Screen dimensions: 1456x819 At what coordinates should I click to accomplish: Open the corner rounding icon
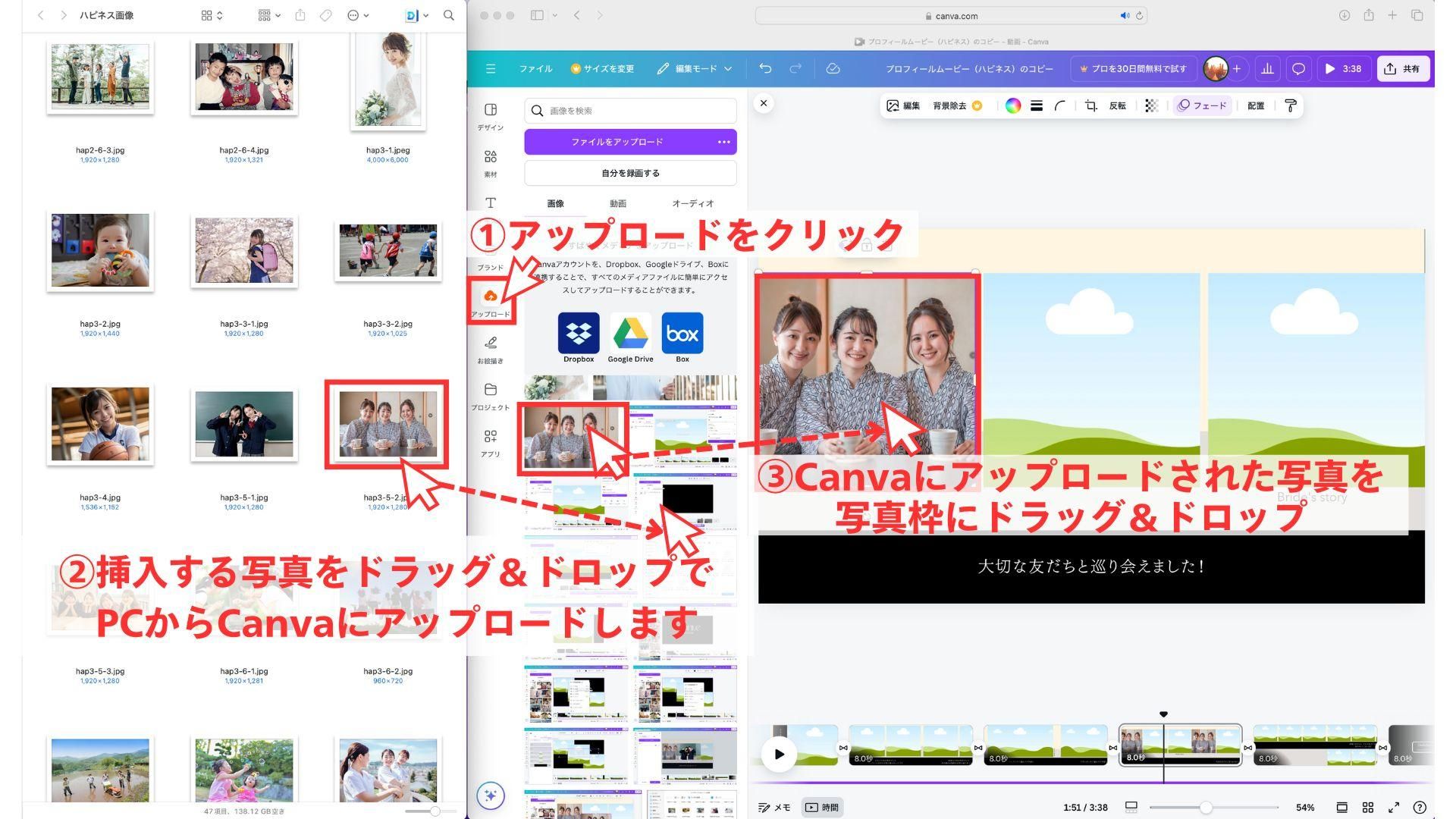[1060, 105]
